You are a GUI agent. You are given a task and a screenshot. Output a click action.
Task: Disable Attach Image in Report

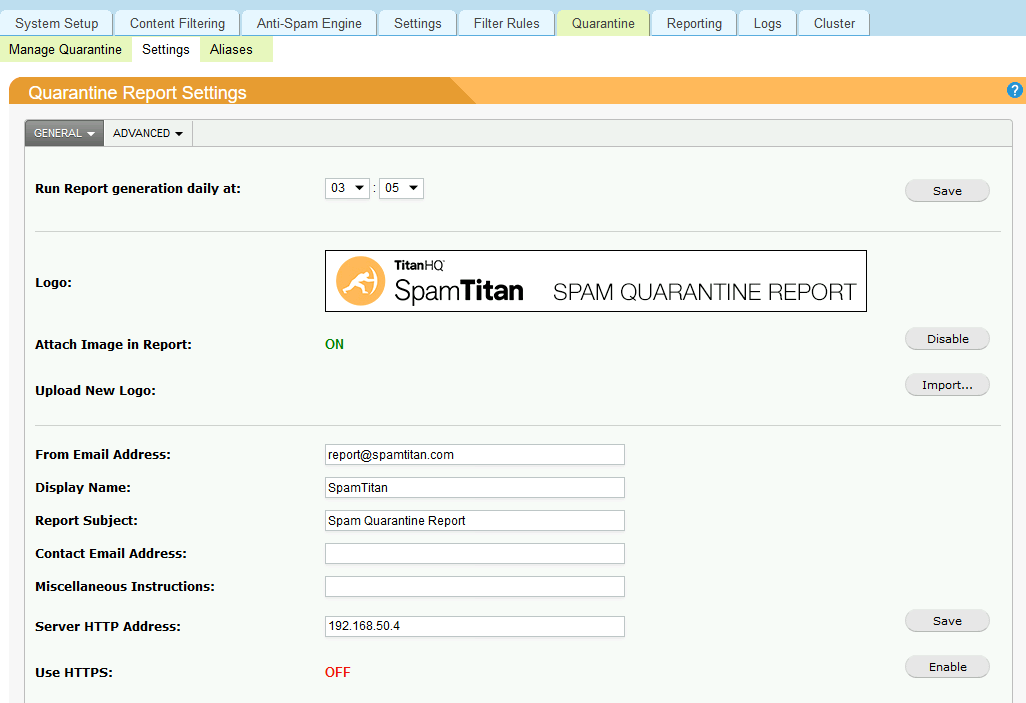pos(947,338)
